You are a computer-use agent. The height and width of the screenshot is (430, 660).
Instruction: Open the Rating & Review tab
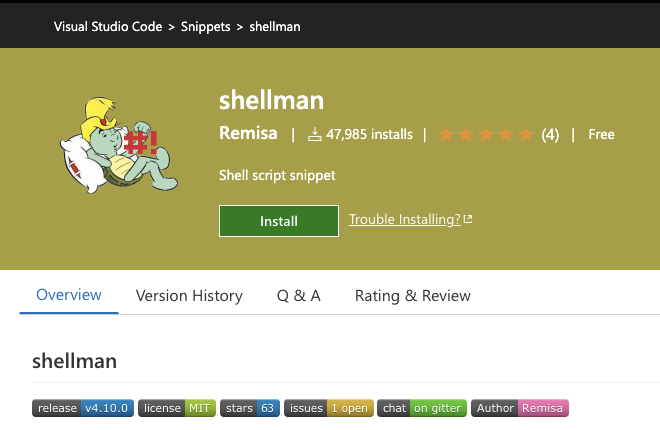[413, 295]
